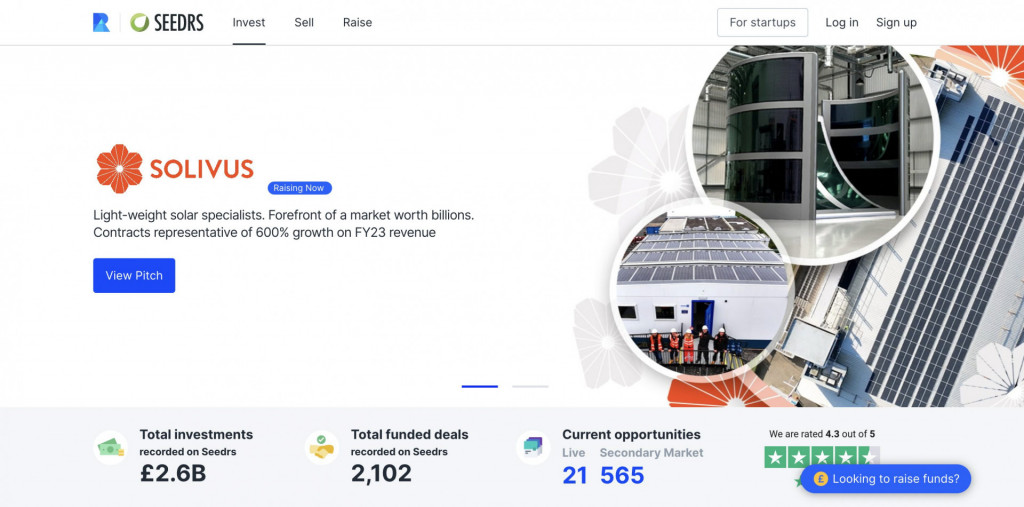1024x507 pixels.
Task: Switch to the second carousel slide indicator
Action: click(x=530, y=387)
